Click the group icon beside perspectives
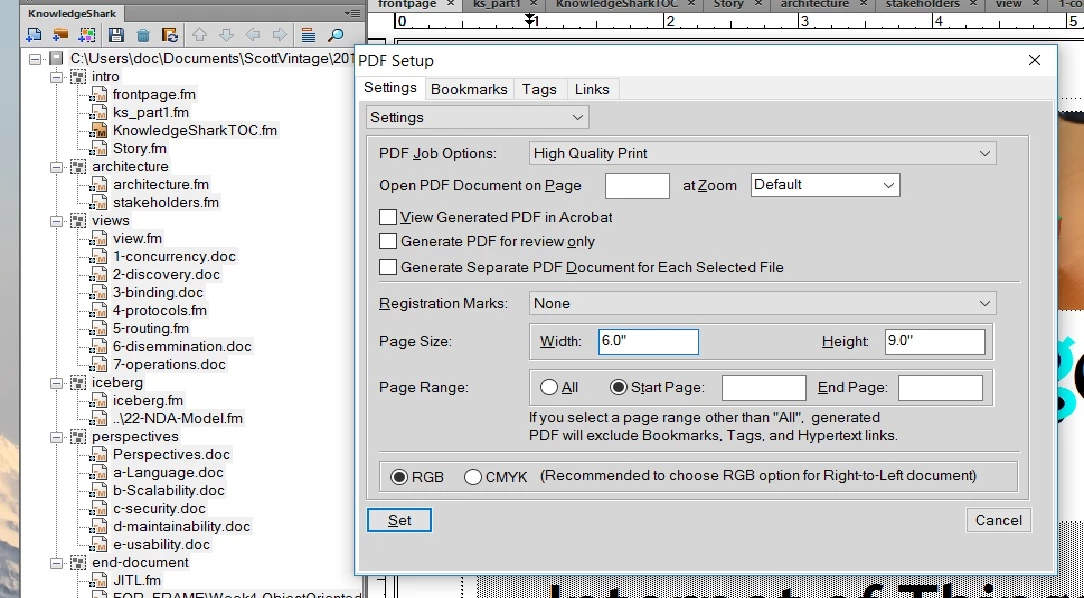1084x598 pixels. point(78,436)
